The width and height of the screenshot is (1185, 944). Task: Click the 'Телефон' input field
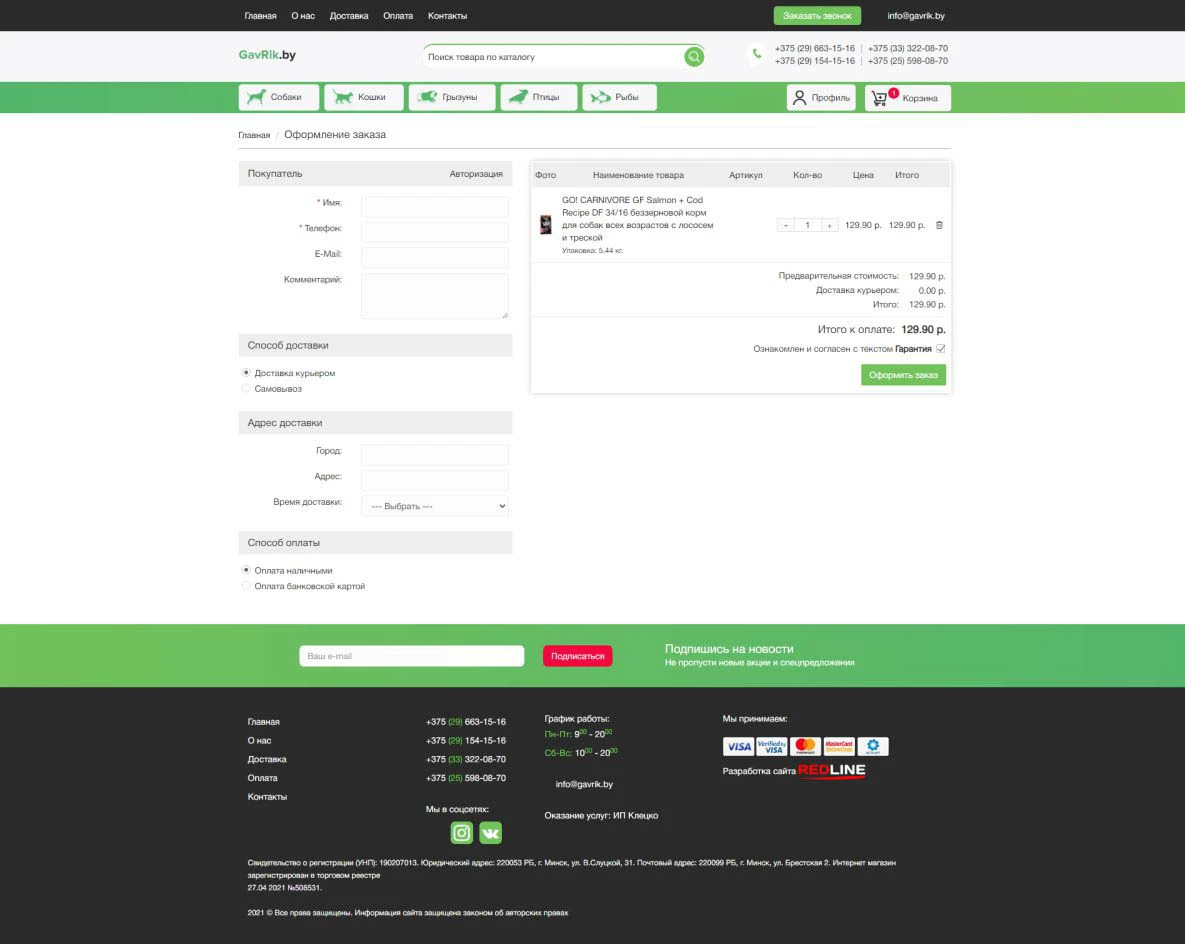click(435, 232)
